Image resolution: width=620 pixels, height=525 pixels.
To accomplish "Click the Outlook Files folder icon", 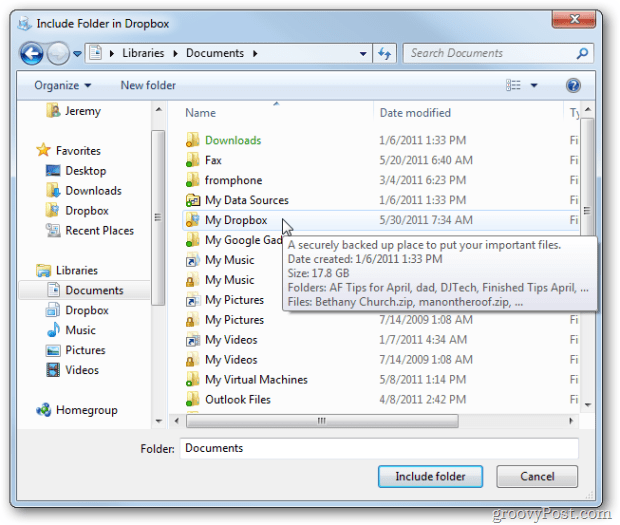I will [193, 400].
